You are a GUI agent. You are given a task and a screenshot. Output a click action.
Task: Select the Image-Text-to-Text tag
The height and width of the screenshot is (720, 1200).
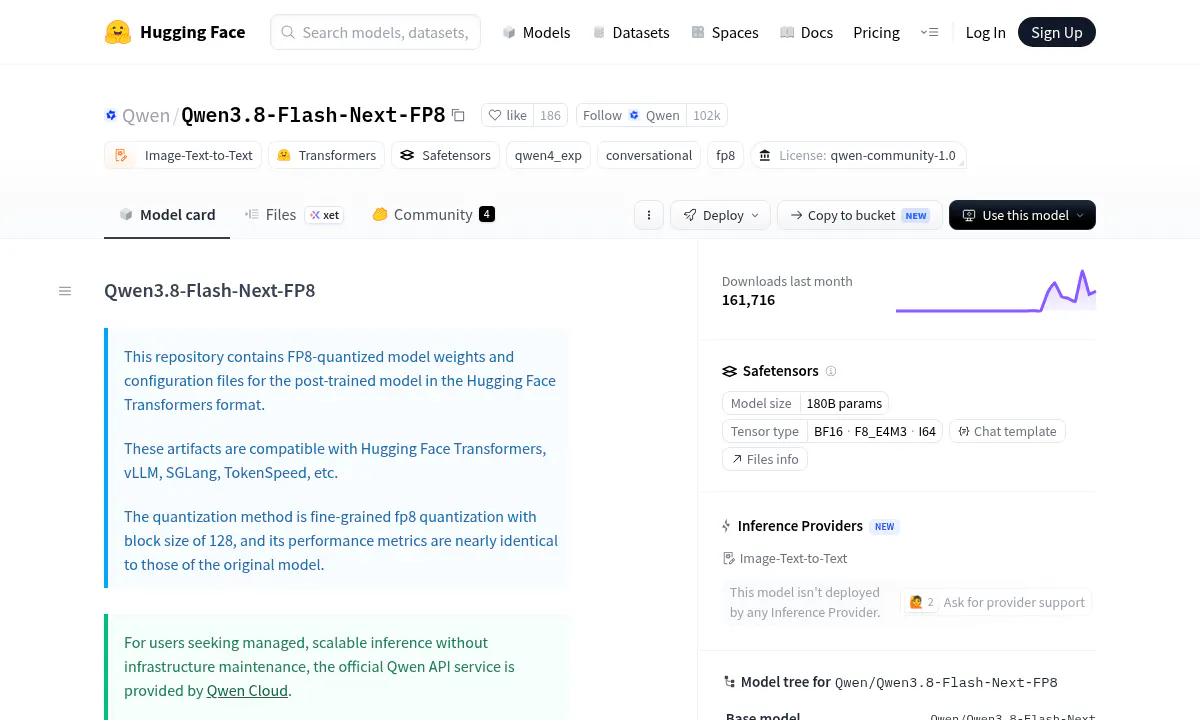[183, 155]
